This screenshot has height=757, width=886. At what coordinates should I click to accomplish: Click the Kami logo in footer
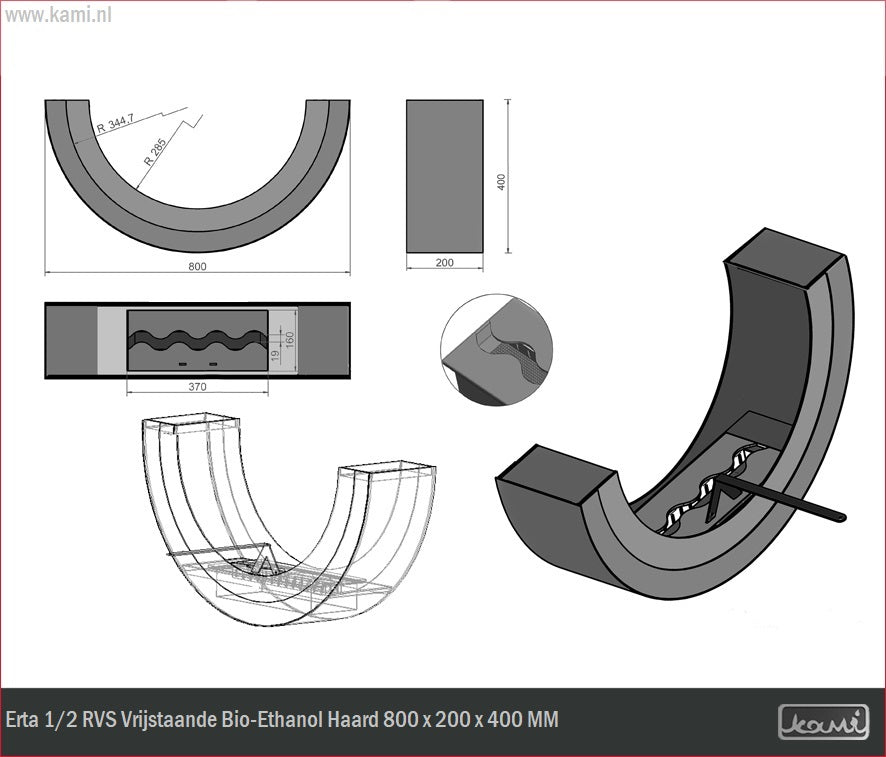pyautogui.click(x=823, y=721)
